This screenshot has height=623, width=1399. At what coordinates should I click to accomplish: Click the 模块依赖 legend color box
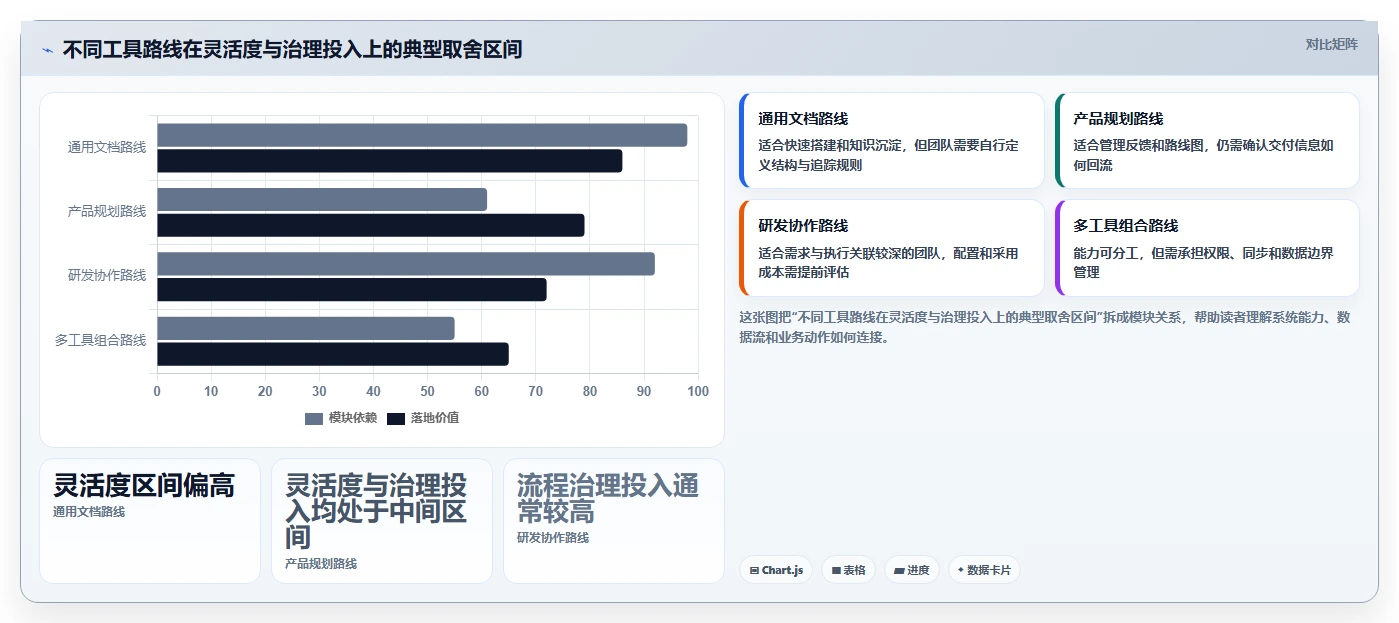click(x=314, y=419)
